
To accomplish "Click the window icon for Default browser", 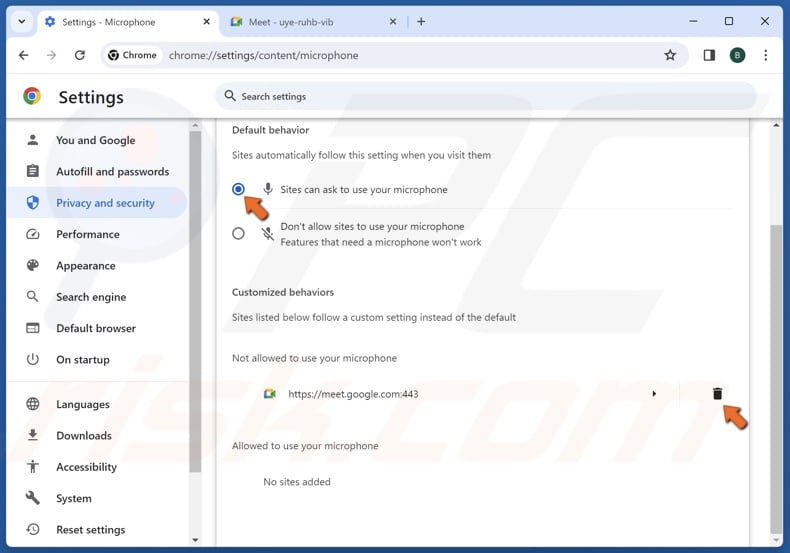I will tap(33, 328).
